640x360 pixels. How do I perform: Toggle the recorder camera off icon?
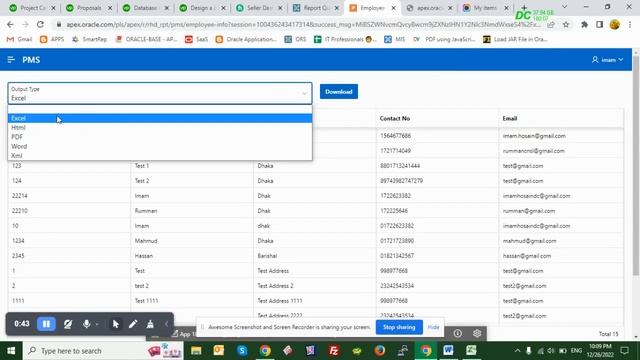(68, 324)
